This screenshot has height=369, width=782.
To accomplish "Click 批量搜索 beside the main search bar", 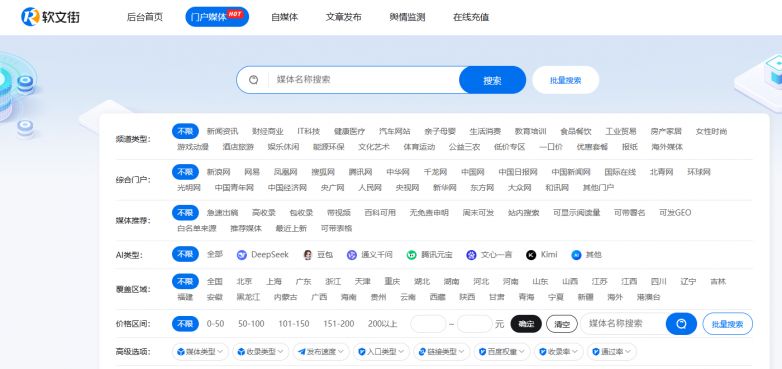I will (566, 80).
